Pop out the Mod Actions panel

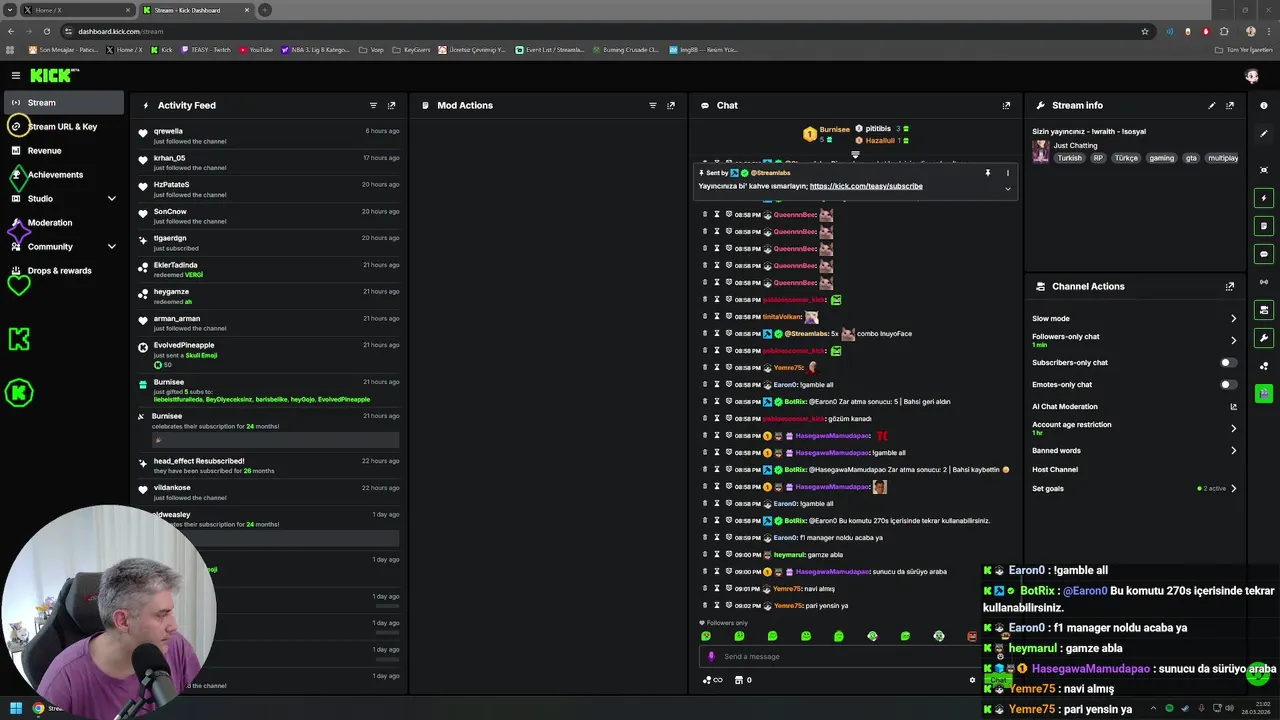pyautogui.click(x=670, y=105)
